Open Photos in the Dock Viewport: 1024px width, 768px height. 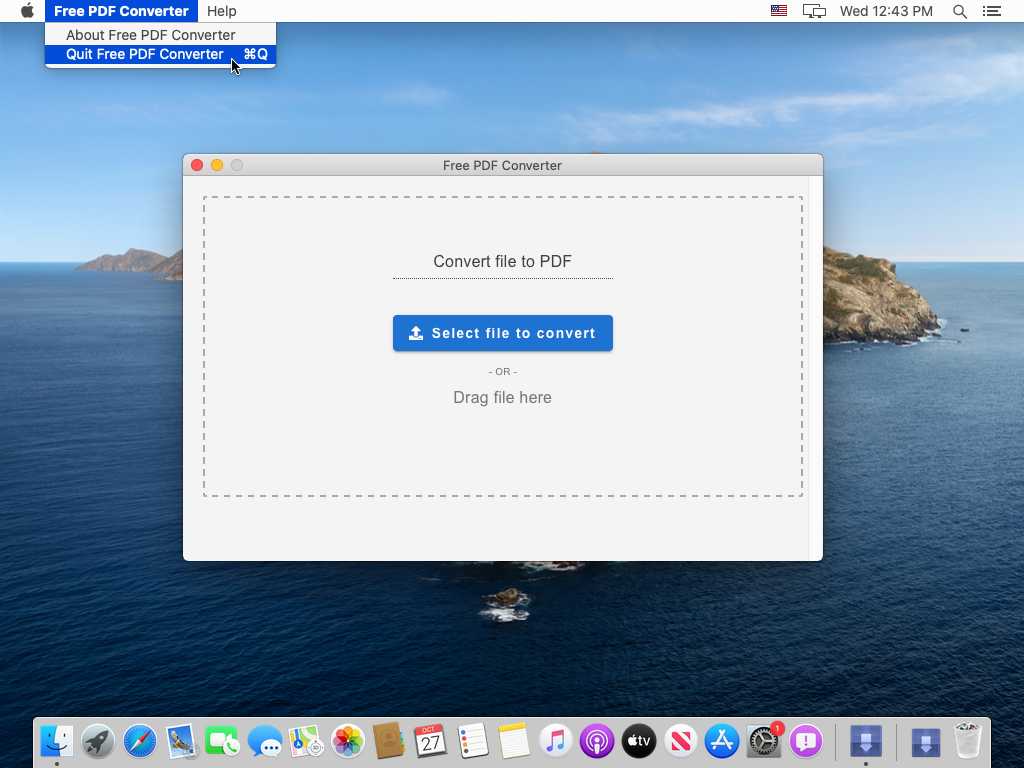(347, 741)
